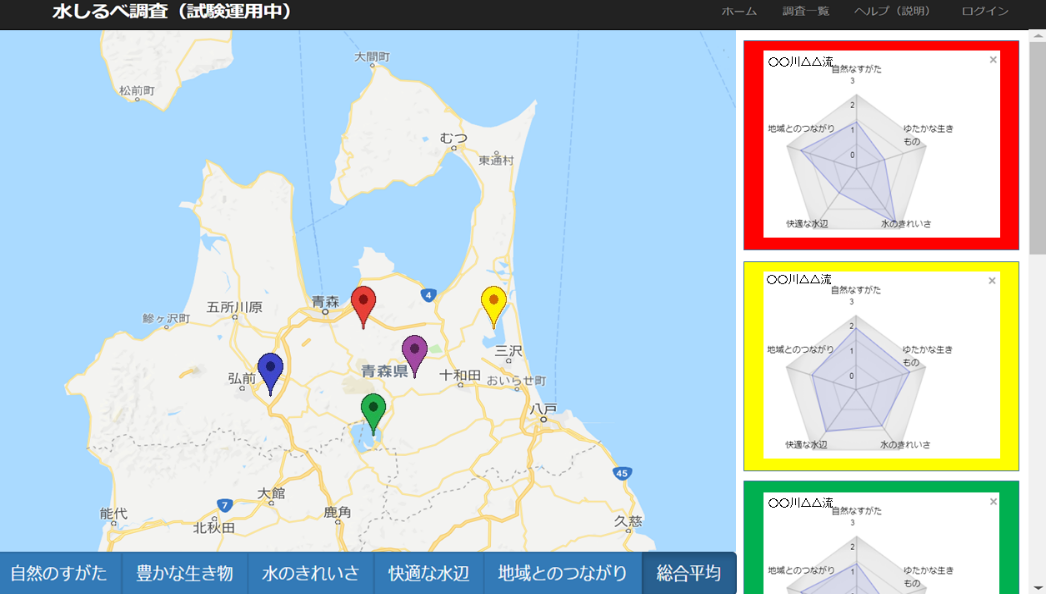The image size is (1046, 595).
Task: Switch to the 快適な水辺 tab
Action: (x=429, y=573)
